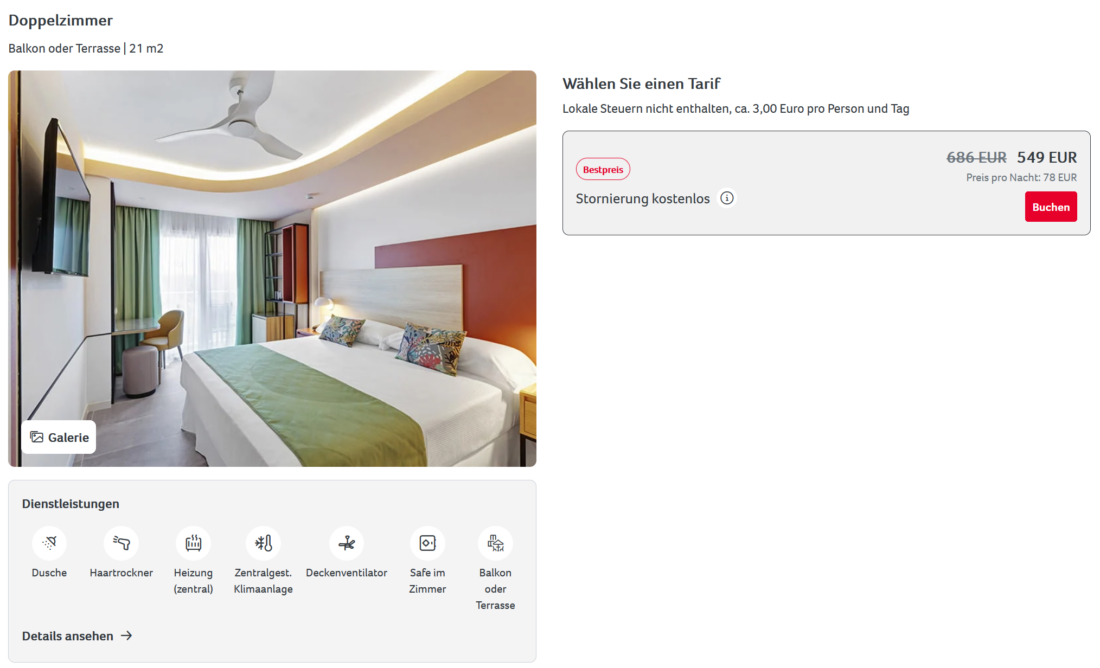Image resolution: width=1100 pixels, height=668 pixels.
Task: Click the Heizung (zentral) heating icon
Action: (x=193, y=543)
